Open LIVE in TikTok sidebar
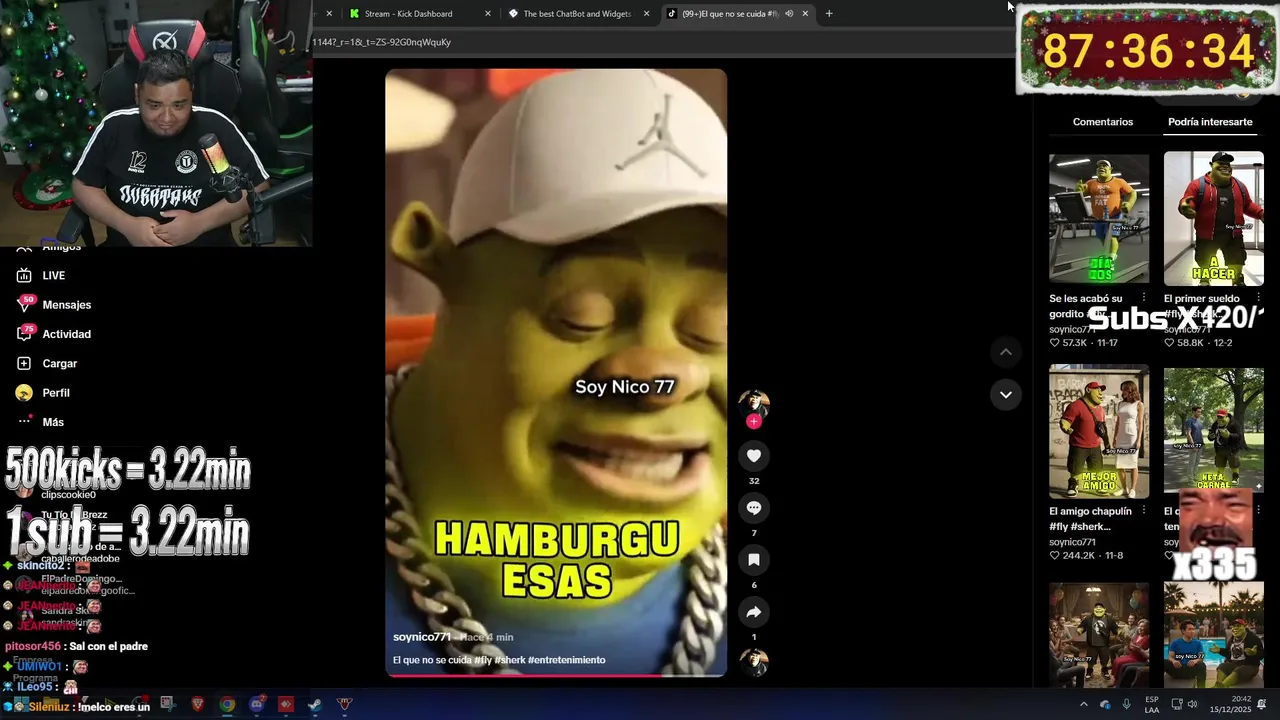 tap(54, 276)
